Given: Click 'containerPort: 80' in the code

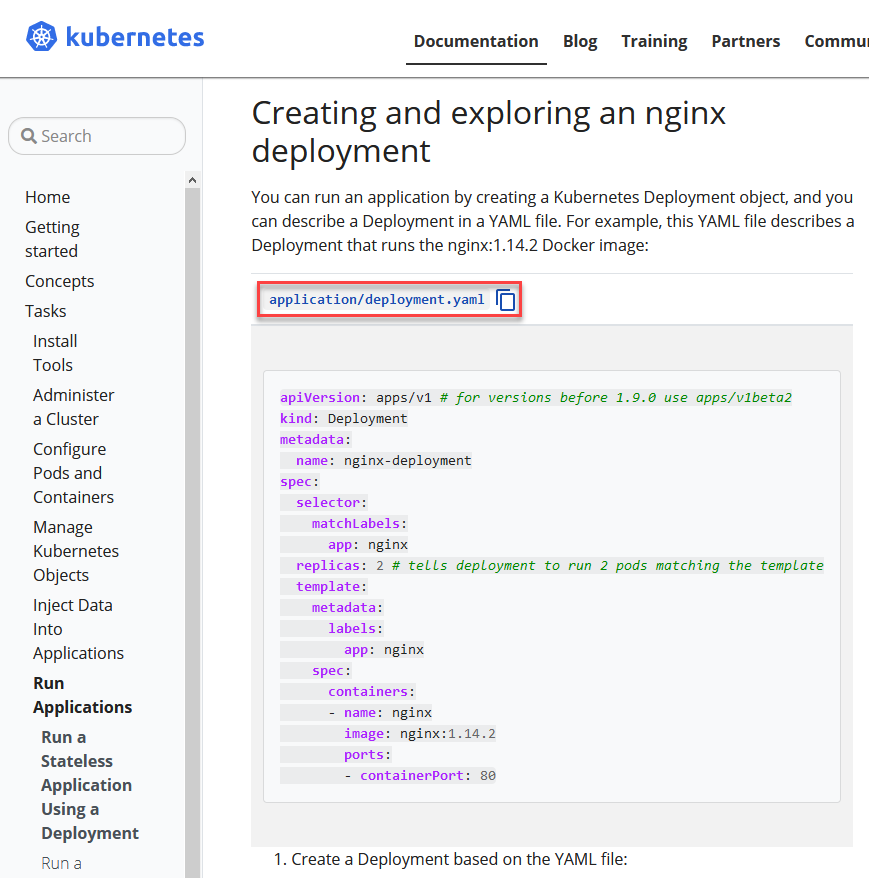Looking at the screenshot, I should click(x=428, y=776).
